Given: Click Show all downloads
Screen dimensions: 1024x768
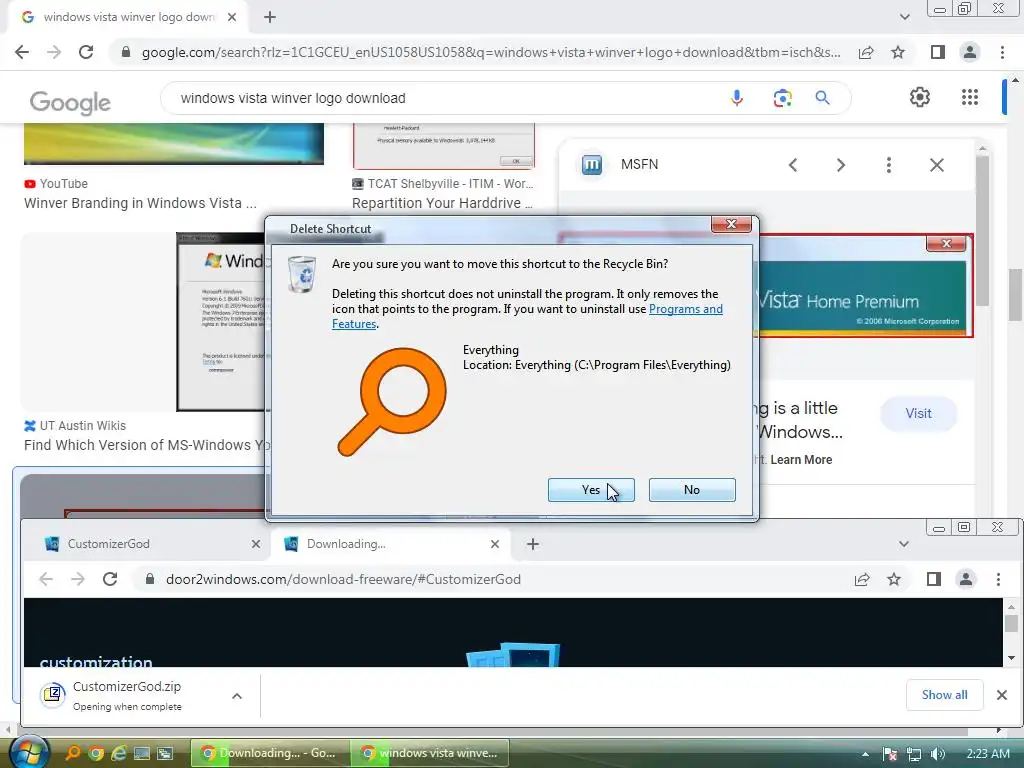Looking at the screenshot, I should click(x=944, y=695).
